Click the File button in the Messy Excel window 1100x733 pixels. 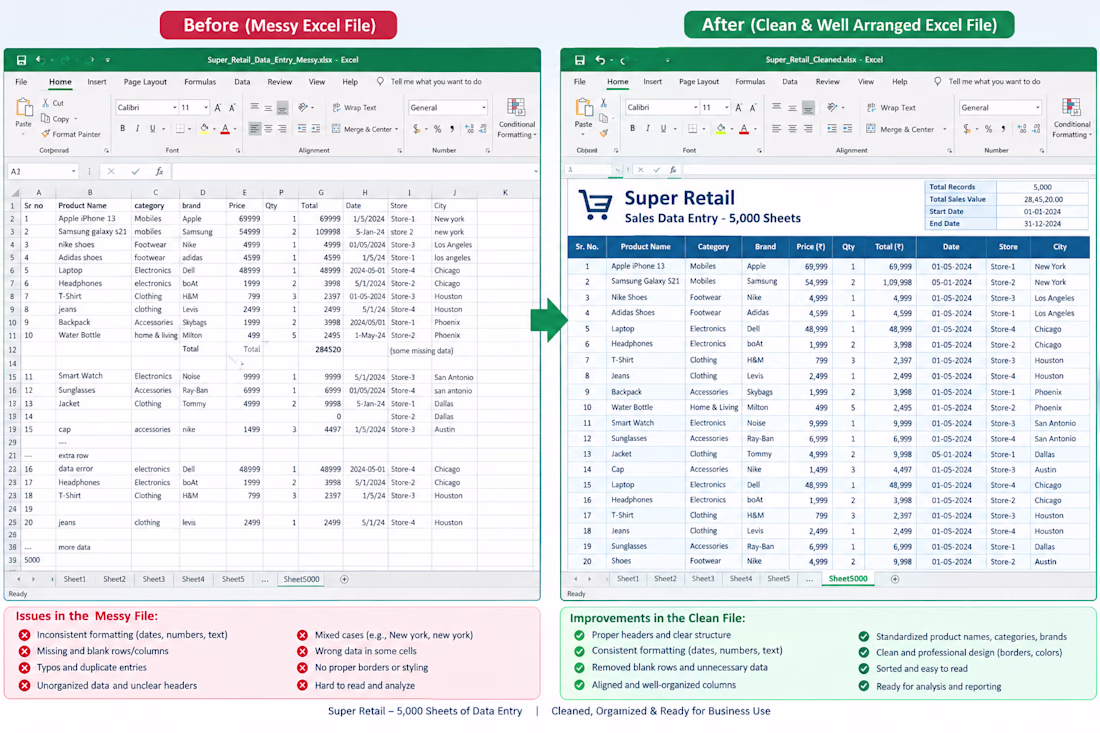(x=22, y=82)
